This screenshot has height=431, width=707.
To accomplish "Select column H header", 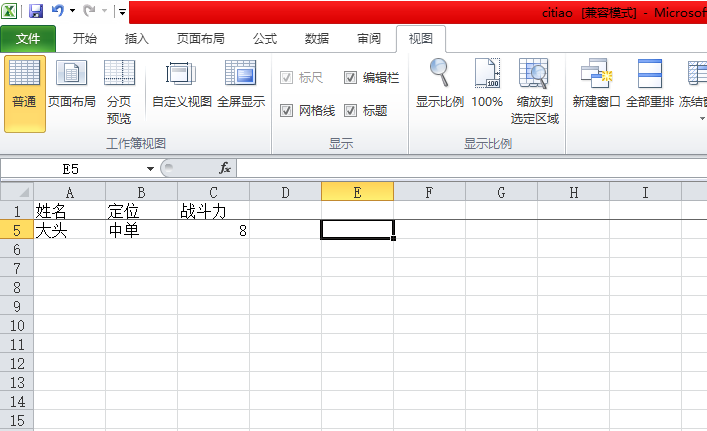I will point(574,192).
